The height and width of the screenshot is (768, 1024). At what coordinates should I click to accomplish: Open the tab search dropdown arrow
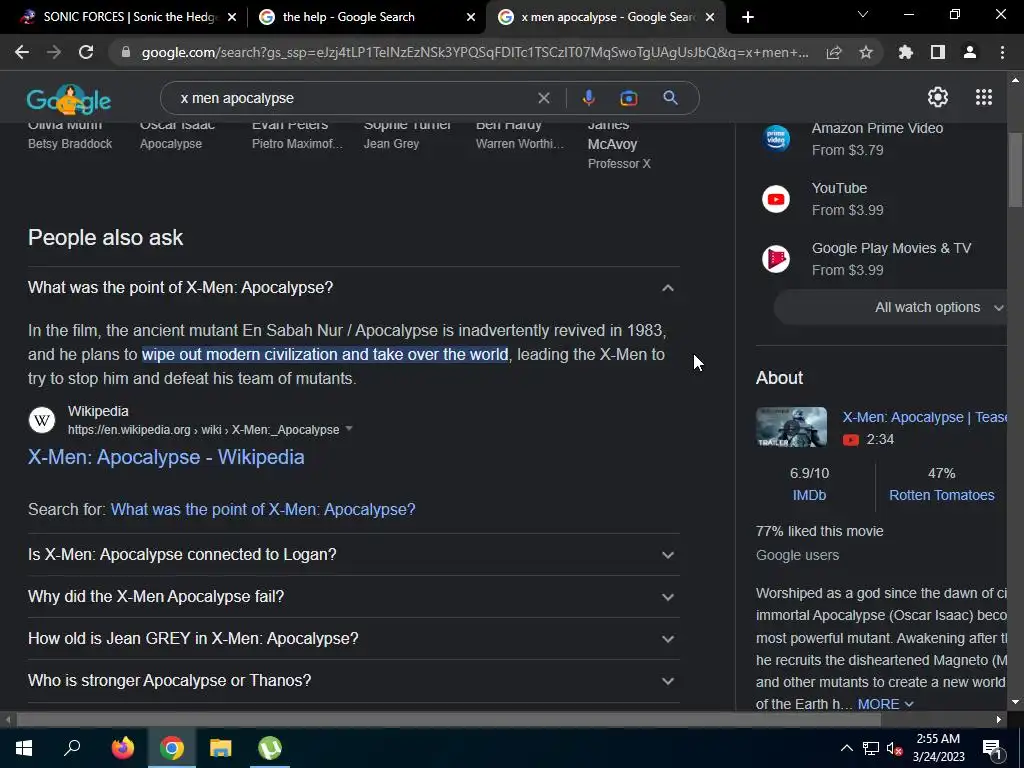(863, 14)
